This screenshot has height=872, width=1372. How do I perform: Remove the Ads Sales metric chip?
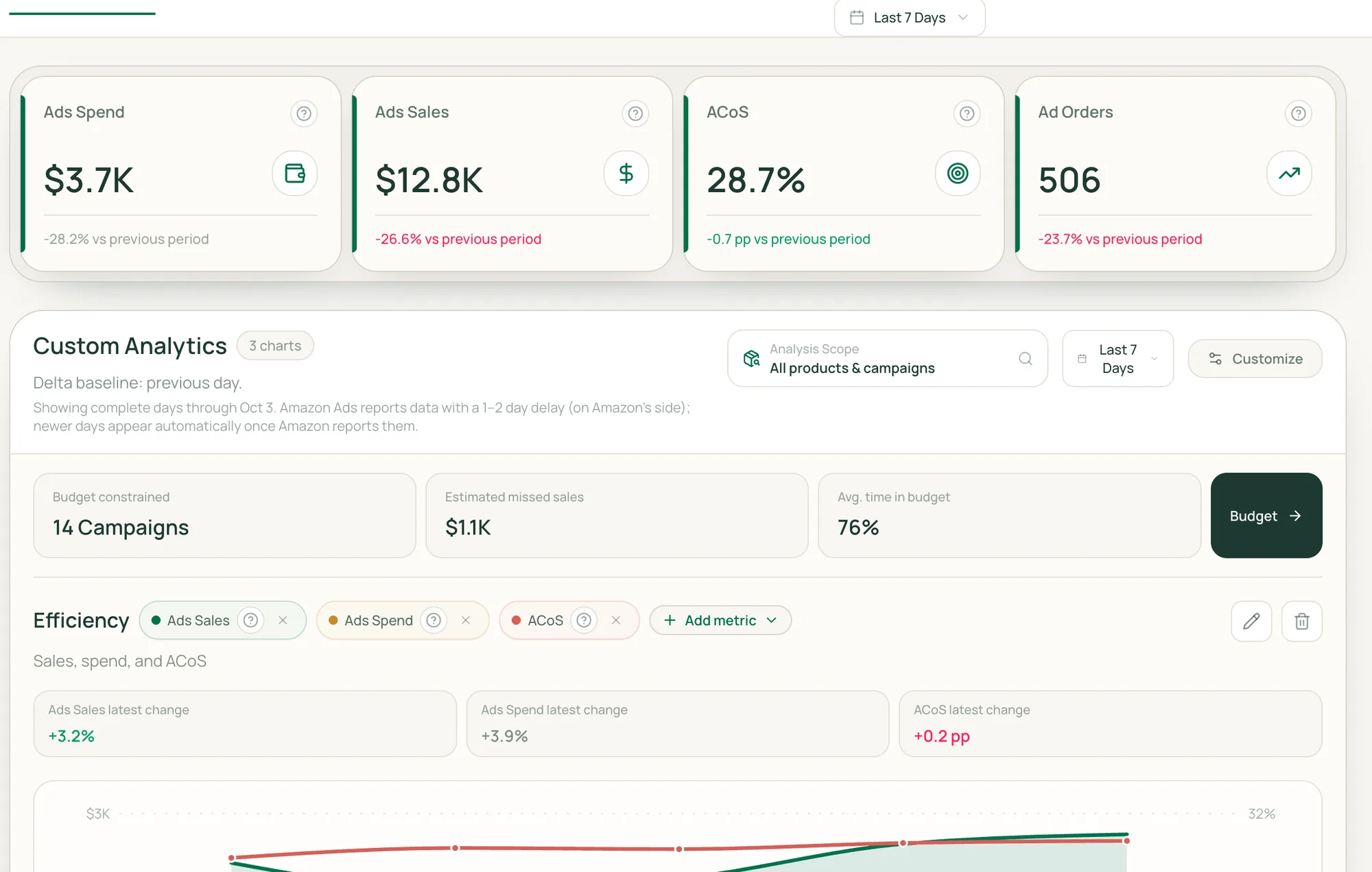click(283, 620)
